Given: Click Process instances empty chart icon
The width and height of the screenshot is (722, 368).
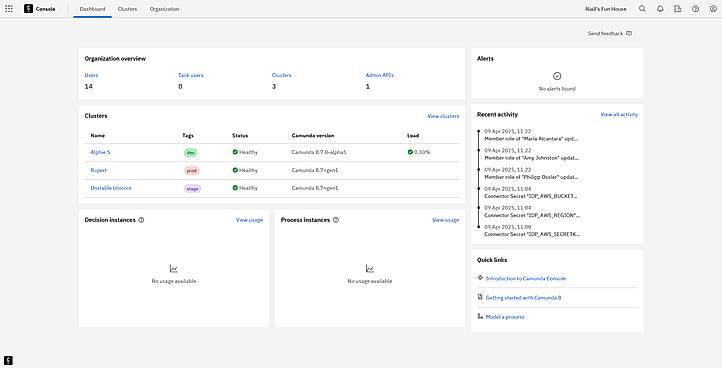Looking at the screenshot, I should pos(370,269).
